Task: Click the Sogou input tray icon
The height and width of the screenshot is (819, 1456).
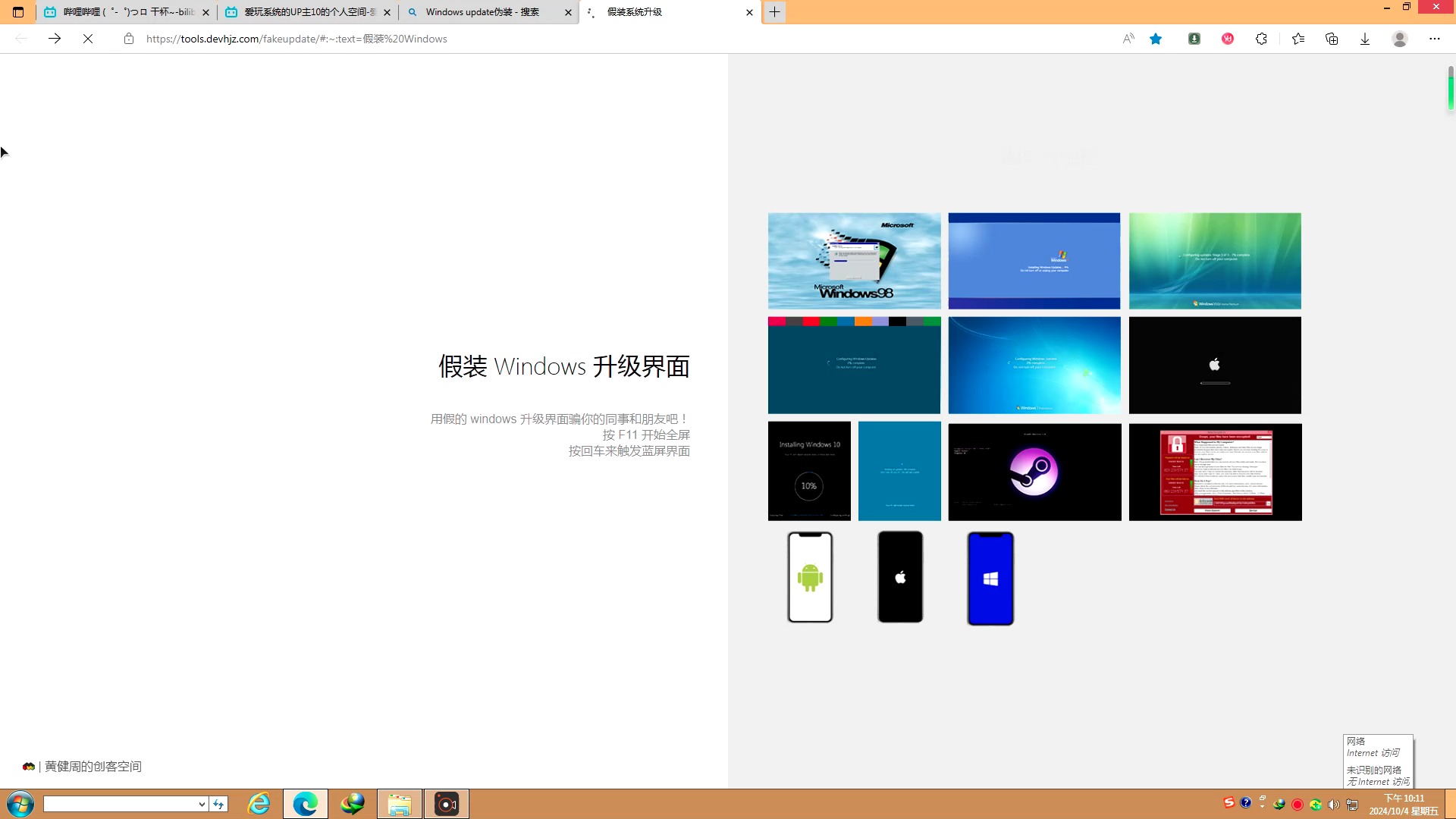Action: (x=1228, y=802)
